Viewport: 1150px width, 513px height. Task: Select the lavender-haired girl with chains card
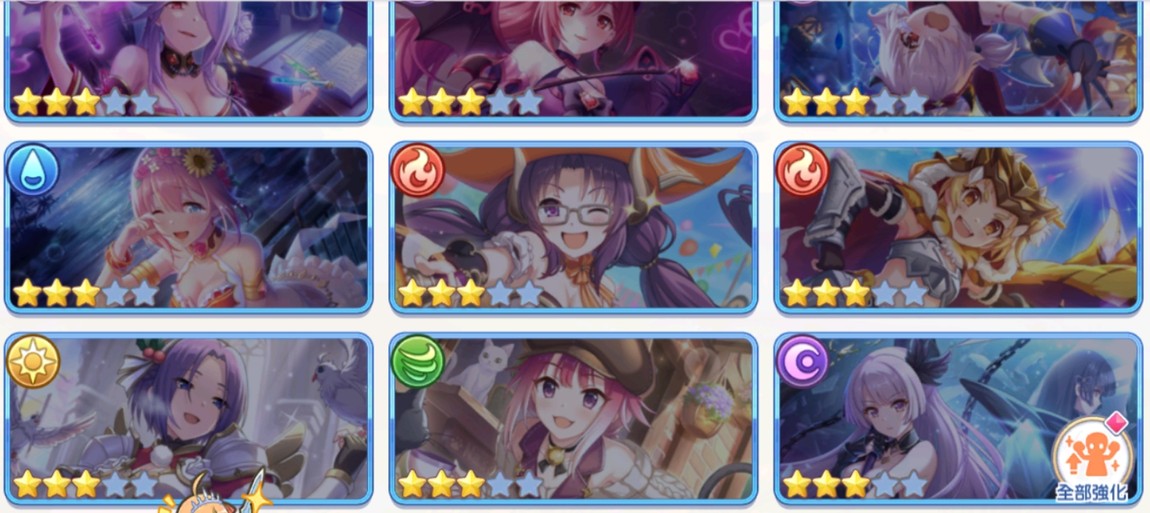pos(958,419)
